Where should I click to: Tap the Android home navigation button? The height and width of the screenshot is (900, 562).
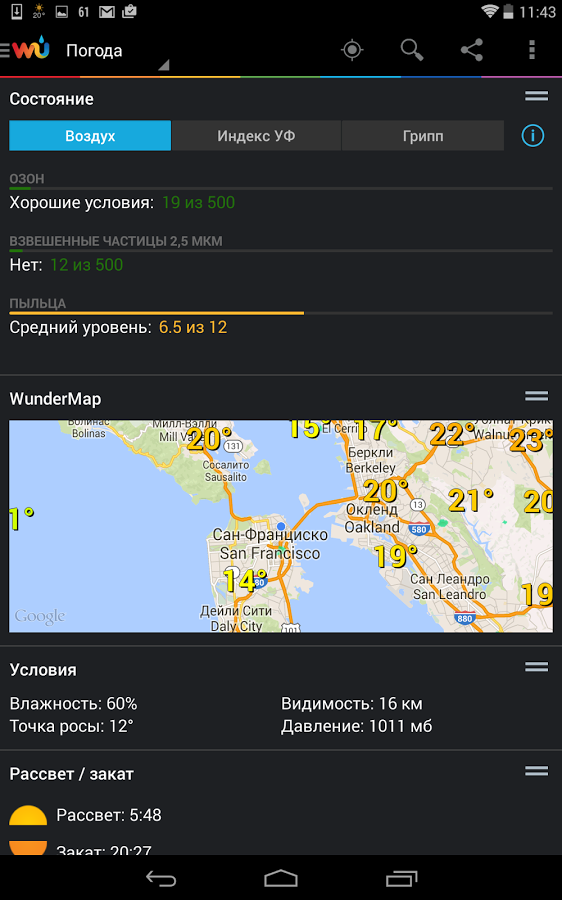click(281, 878)
